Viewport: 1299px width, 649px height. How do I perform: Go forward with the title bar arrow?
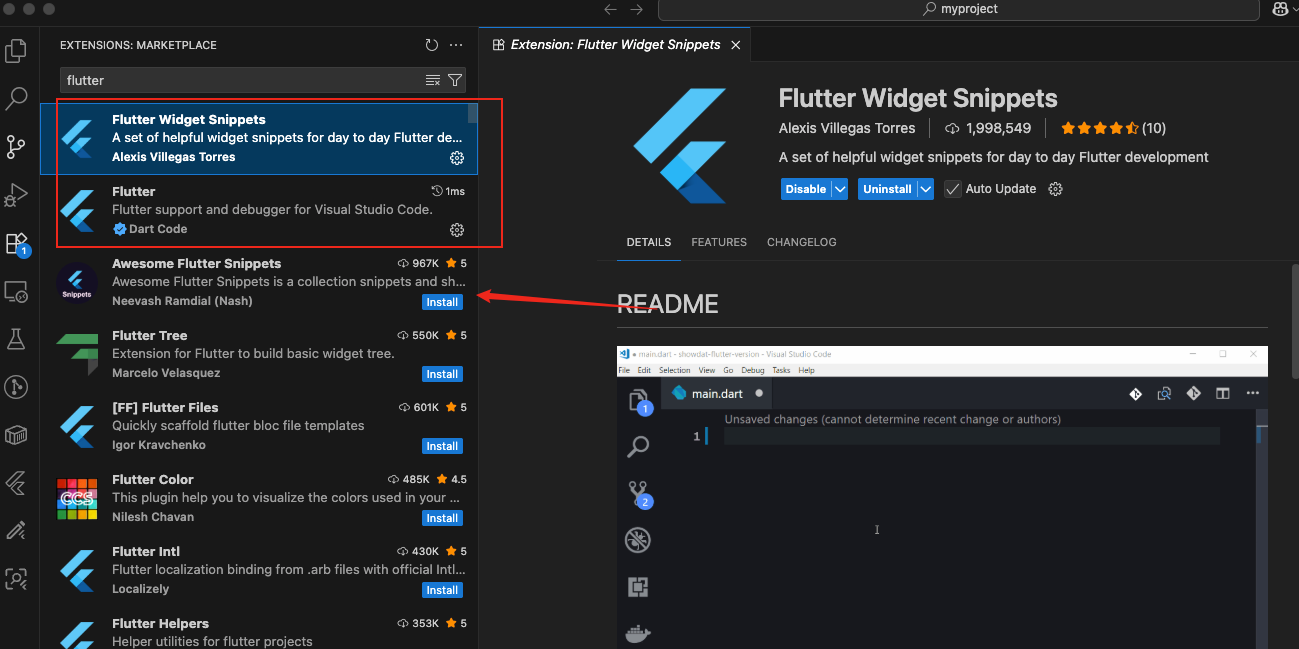637,9
